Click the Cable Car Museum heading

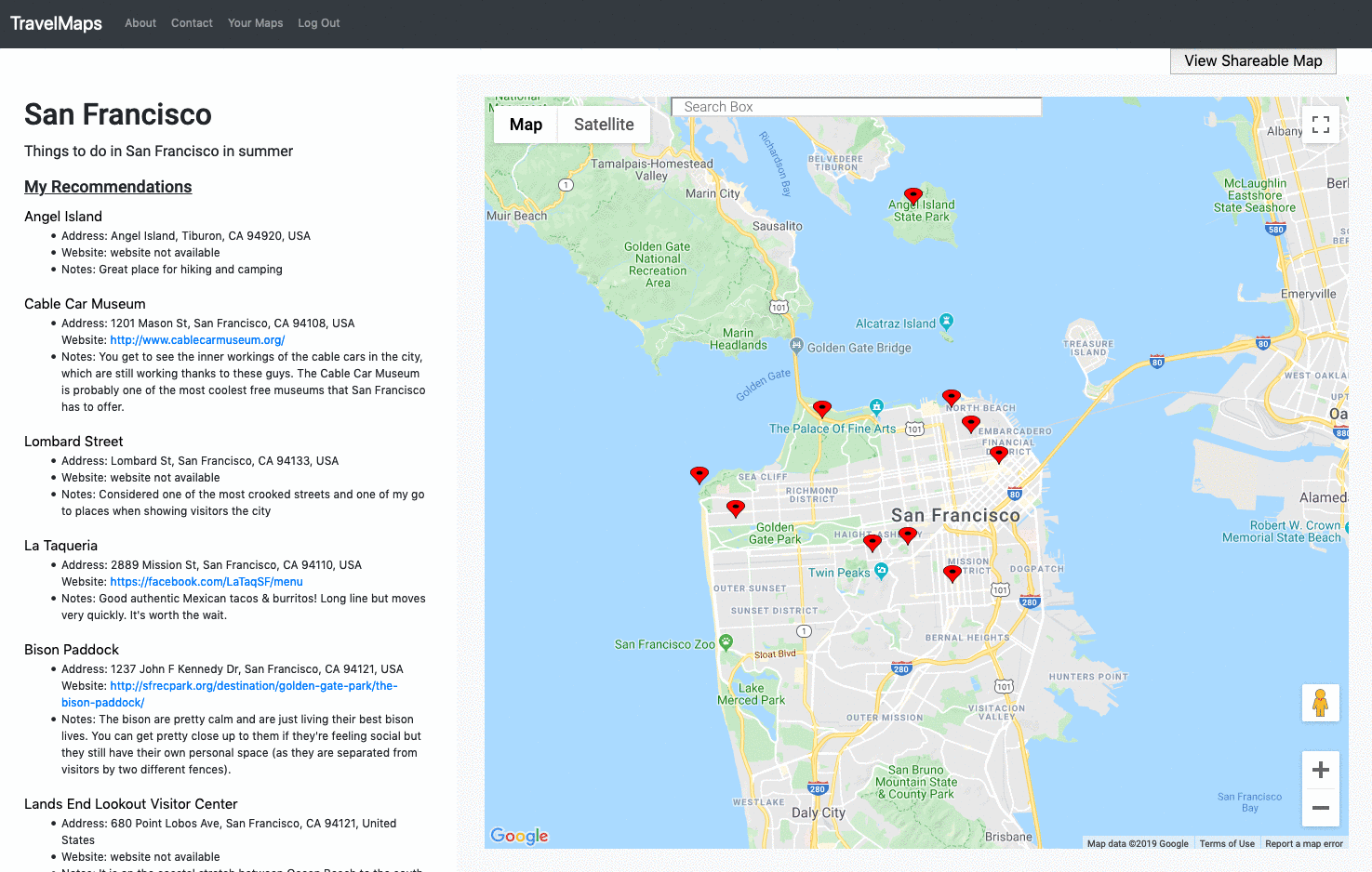click(x=85, y=304)
